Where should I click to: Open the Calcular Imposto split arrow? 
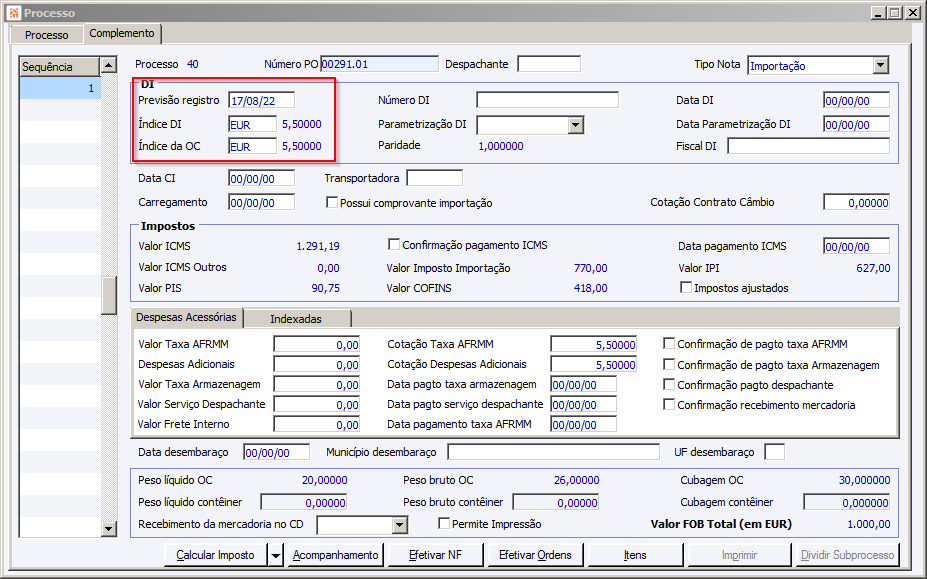coord(275,555)
